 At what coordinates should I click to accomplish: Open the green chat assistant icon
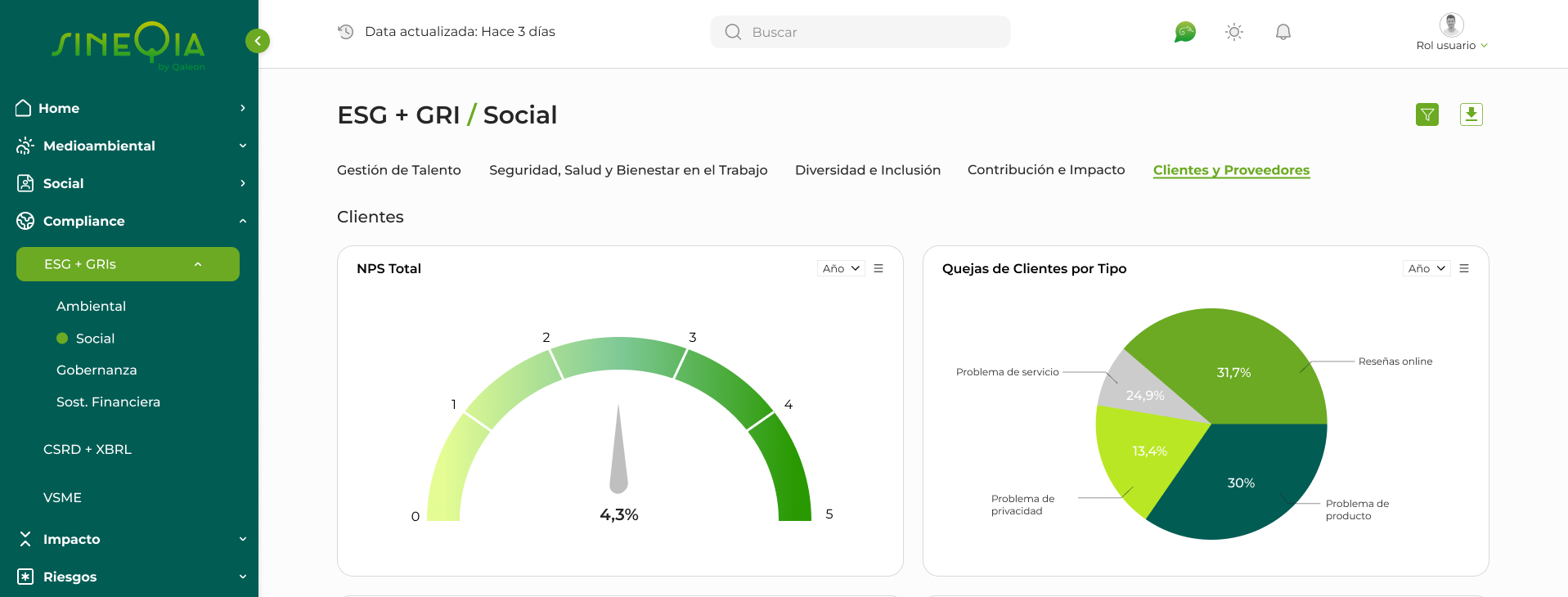coord(1184,32)
